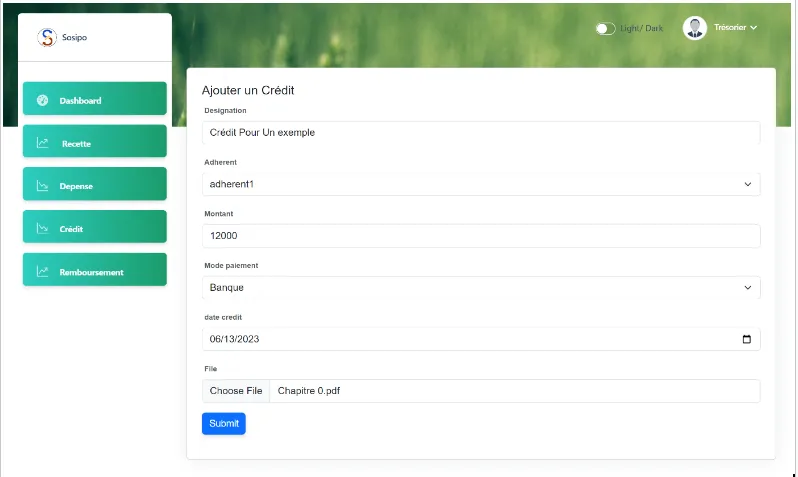Click the Adherent field label
The width and height of the screenshot is (798, 477).
click(220, 162)
